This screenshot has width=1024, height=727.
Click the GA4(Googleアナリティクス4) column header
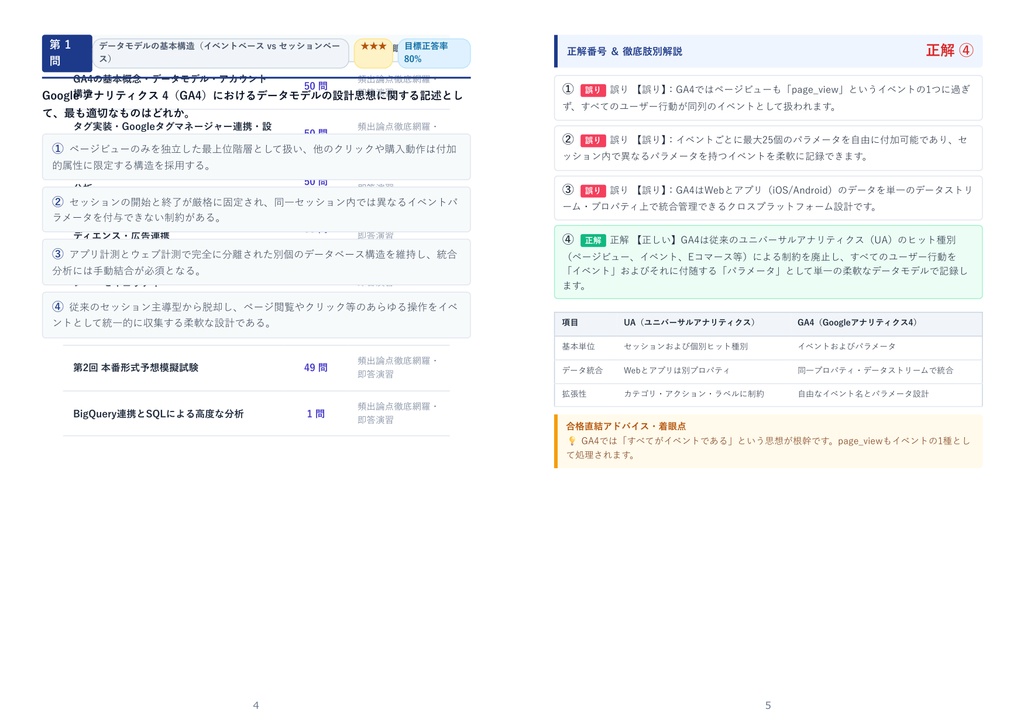pyautogui.click(x=857, y=323)
